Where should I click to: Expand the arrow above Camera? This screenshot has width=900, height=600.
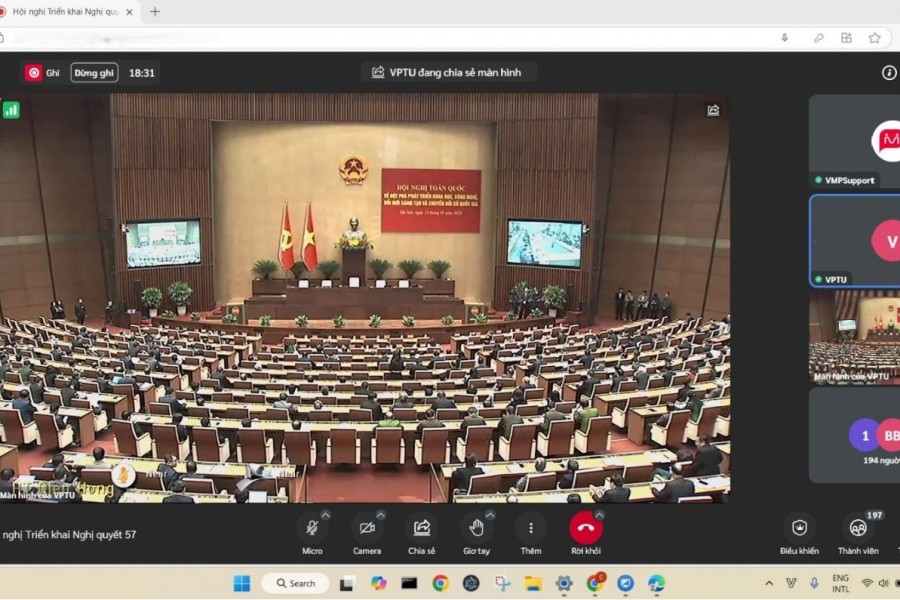pyautogui.click(x=381, y=514)
